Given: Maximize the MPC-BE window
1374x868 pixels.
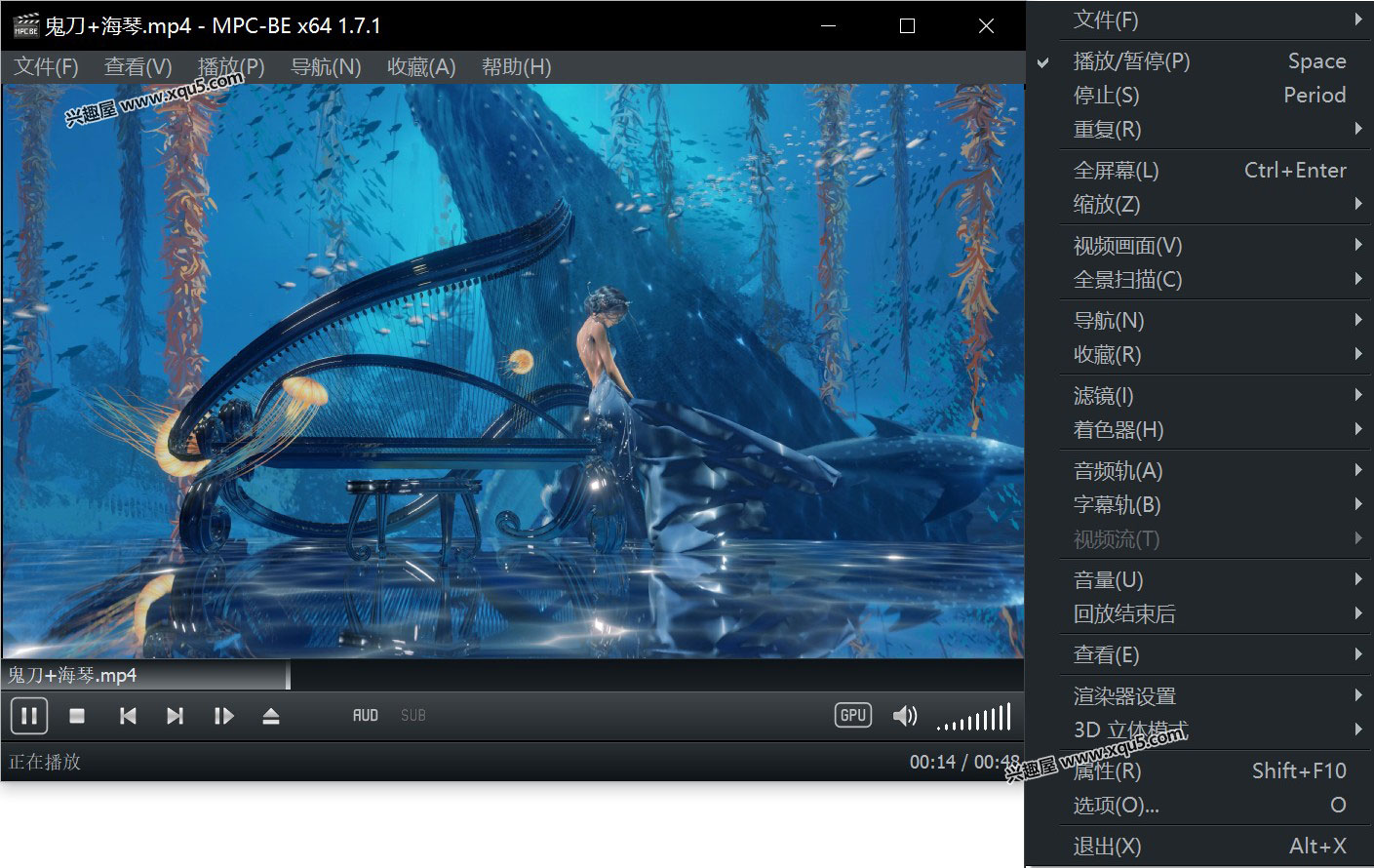Looking at the screenshot, I should pyautogui.click(x=907, y=26).
